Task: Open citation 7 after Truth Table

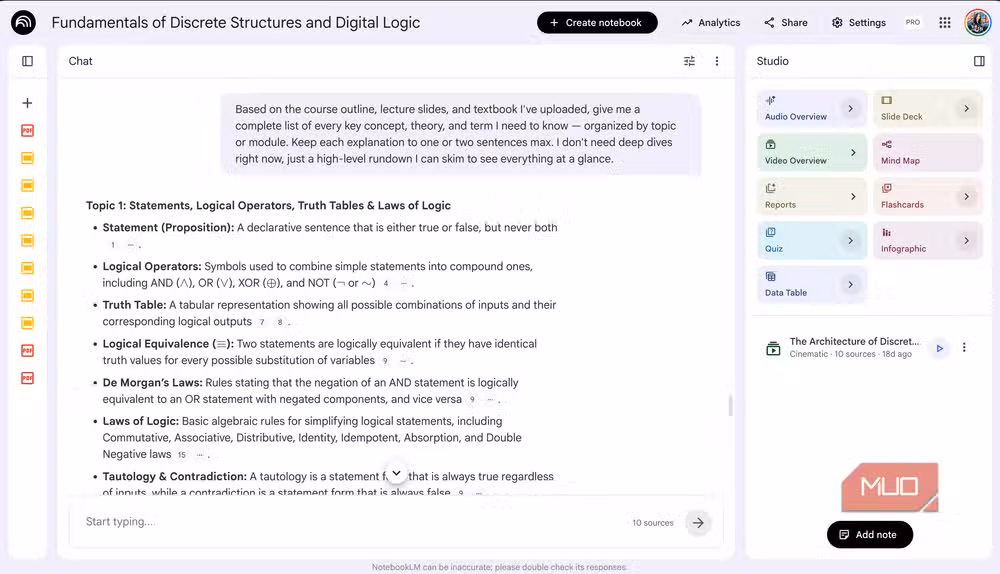Action: click(x=261, y=322)
